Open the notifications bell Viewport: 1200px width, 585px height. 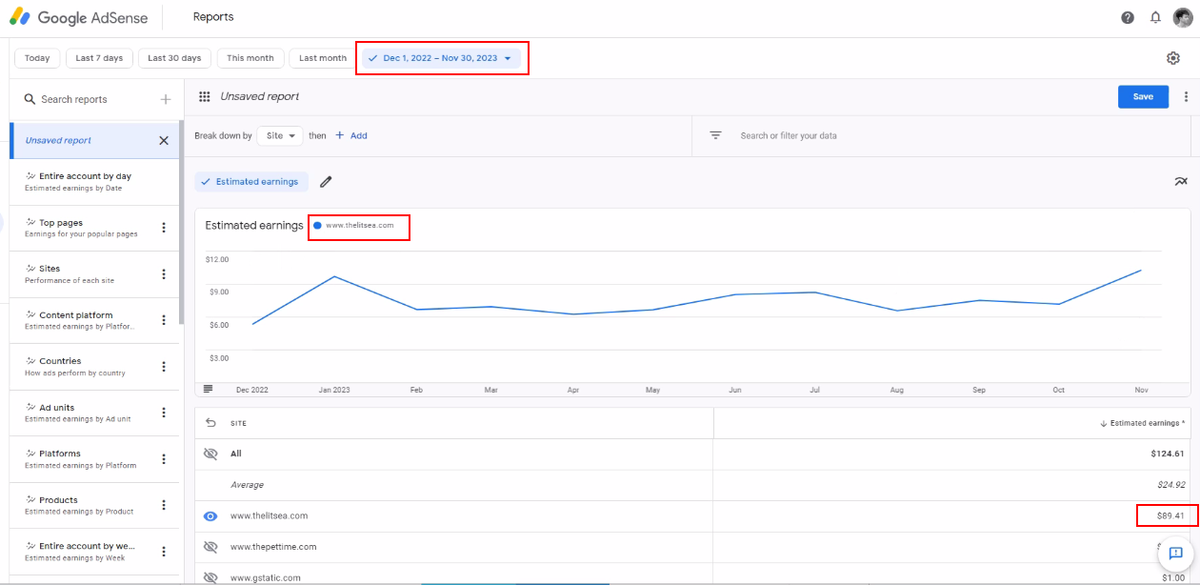point(1155,17)
